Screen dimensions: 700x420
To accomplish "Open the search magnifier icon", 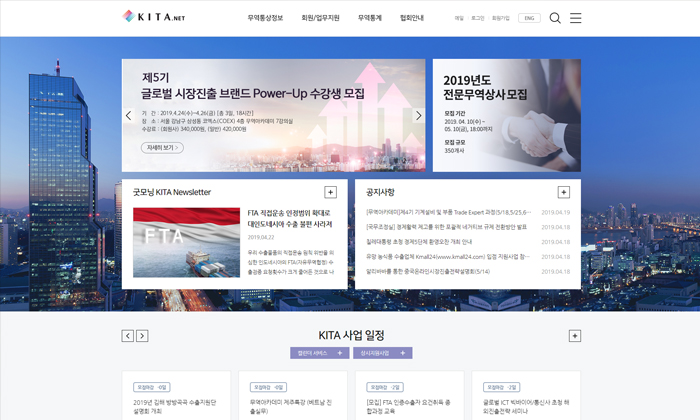I will click(x=556, y=18).
